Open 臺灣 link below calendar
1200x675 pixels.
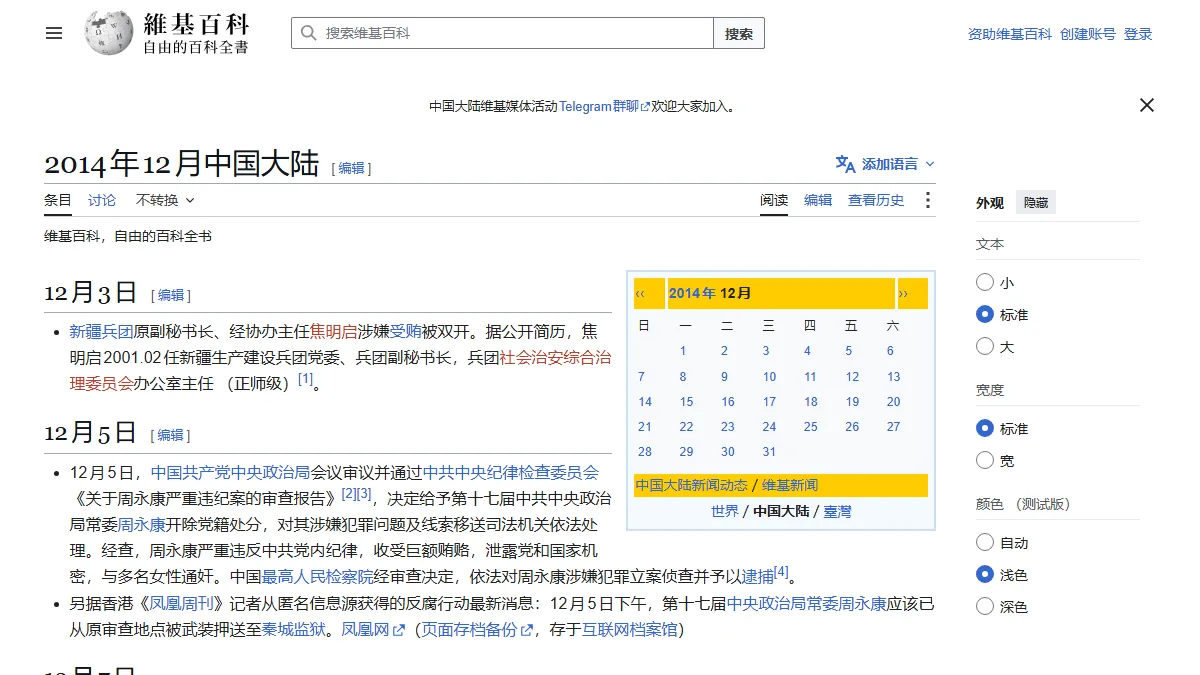[x=837, y=511]
